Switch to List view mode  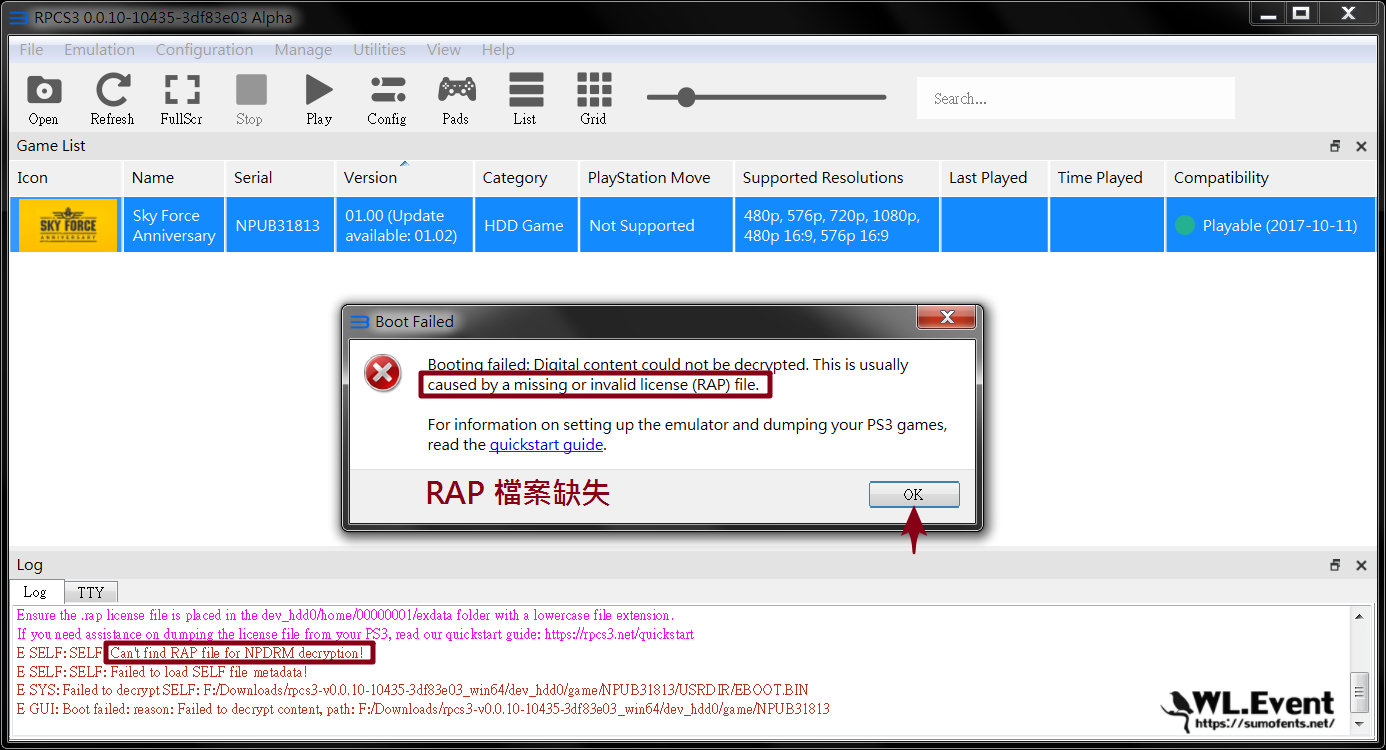525,99
